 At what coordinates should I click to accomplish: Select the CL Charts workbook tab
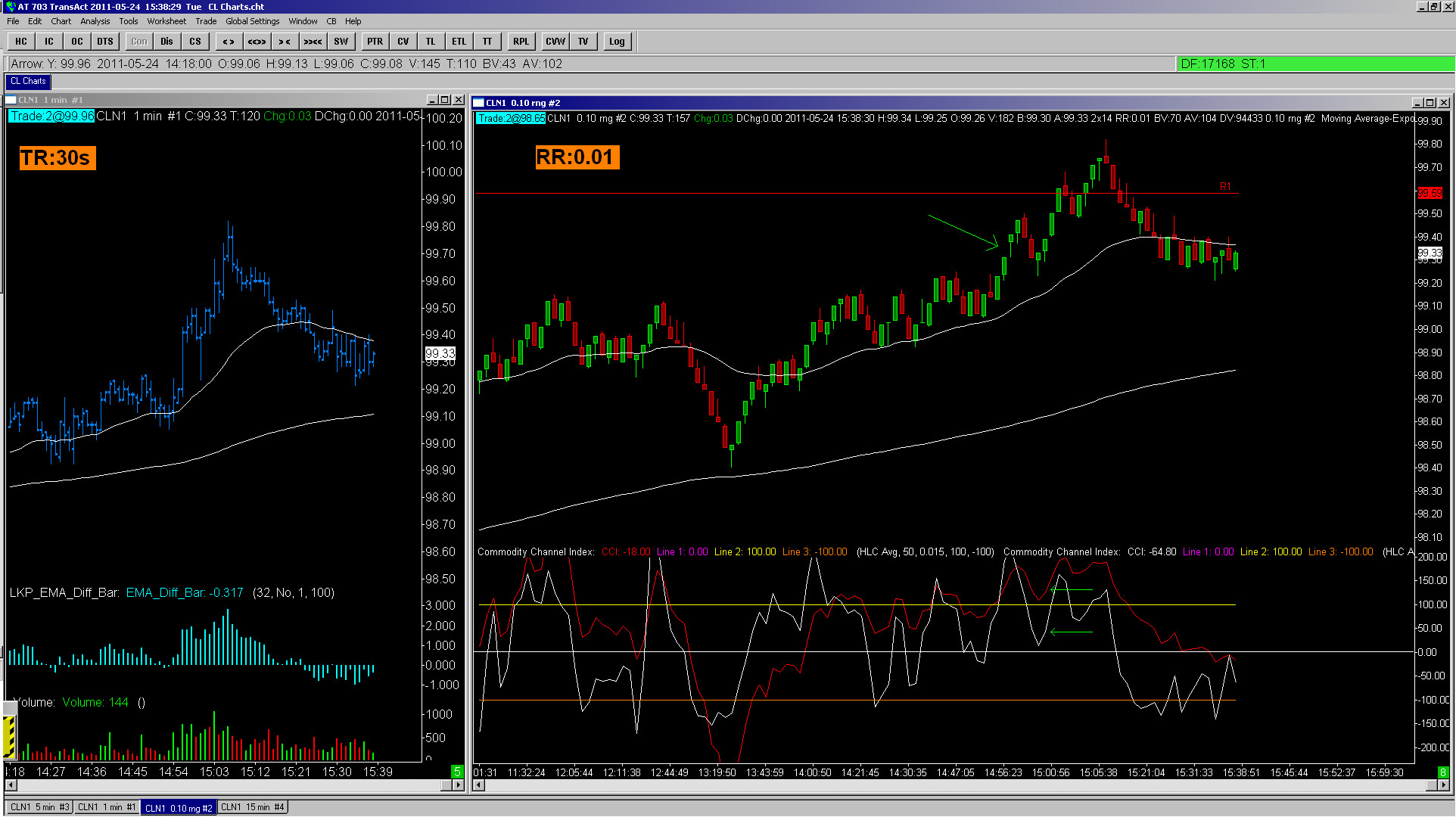click(28, 81)
